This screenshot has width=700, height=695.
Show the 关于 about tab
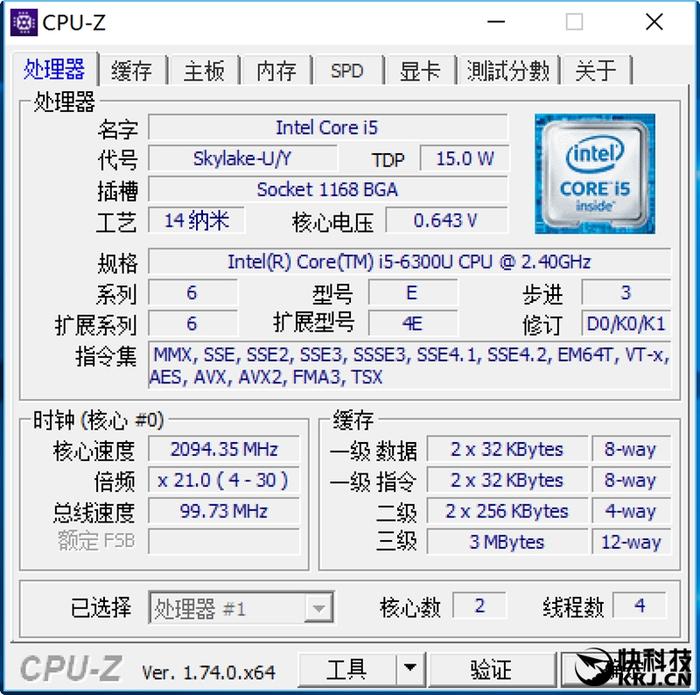click(x=596, y=71)
